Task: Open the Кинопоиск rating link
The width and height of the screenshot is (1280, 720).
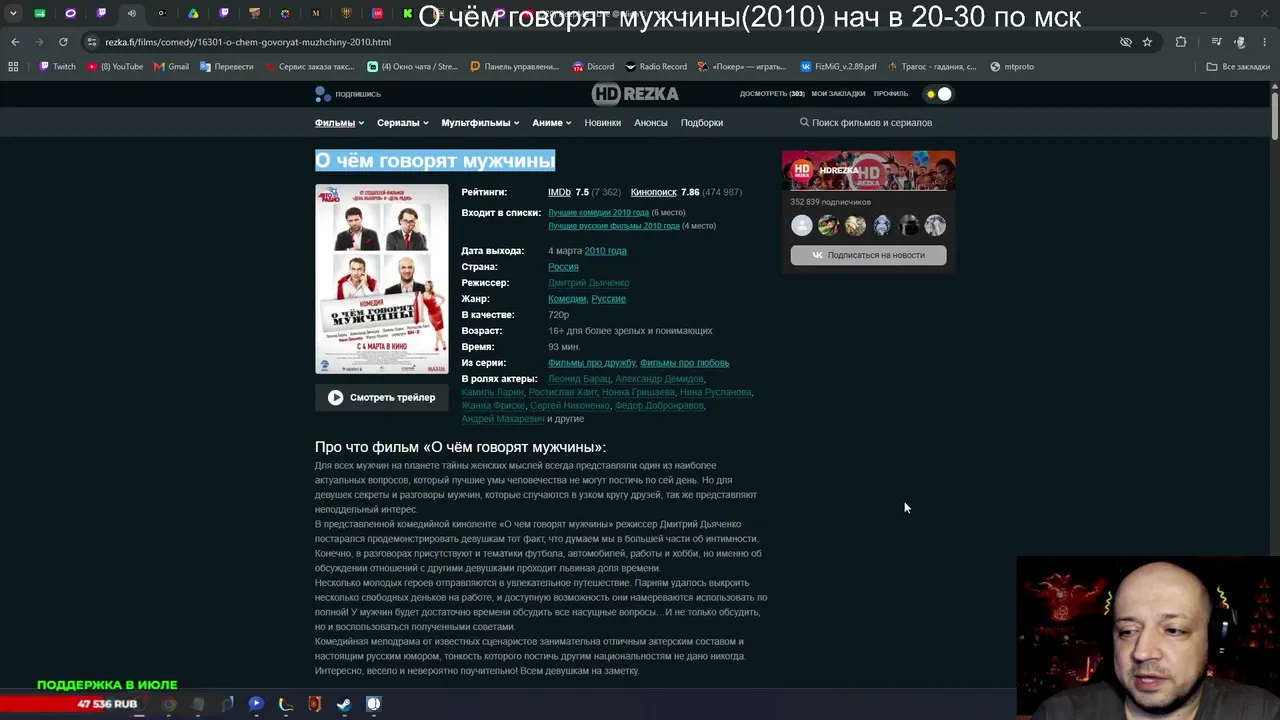Action: (654, 192)
